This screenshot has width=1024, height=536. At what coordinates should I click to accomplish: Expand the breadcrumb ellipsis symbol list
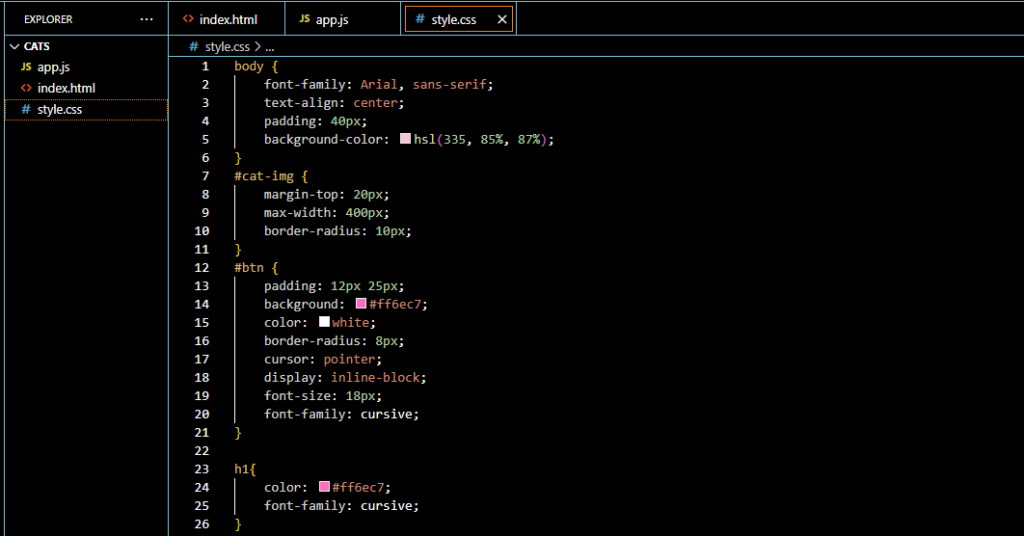(270, 46)
